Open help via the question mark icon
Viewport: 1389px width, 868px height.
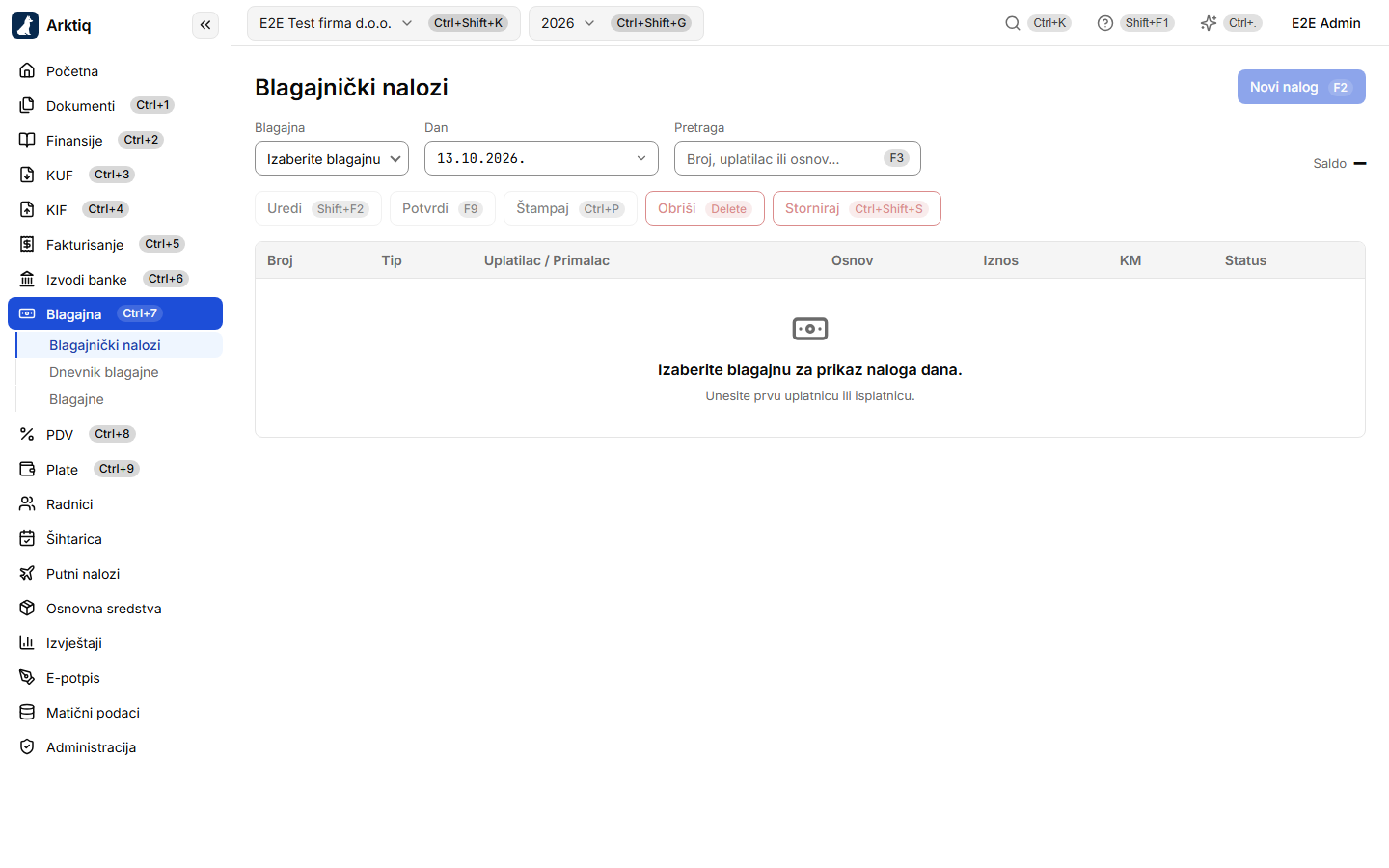pyautogui.click(x=1105, y=23)
